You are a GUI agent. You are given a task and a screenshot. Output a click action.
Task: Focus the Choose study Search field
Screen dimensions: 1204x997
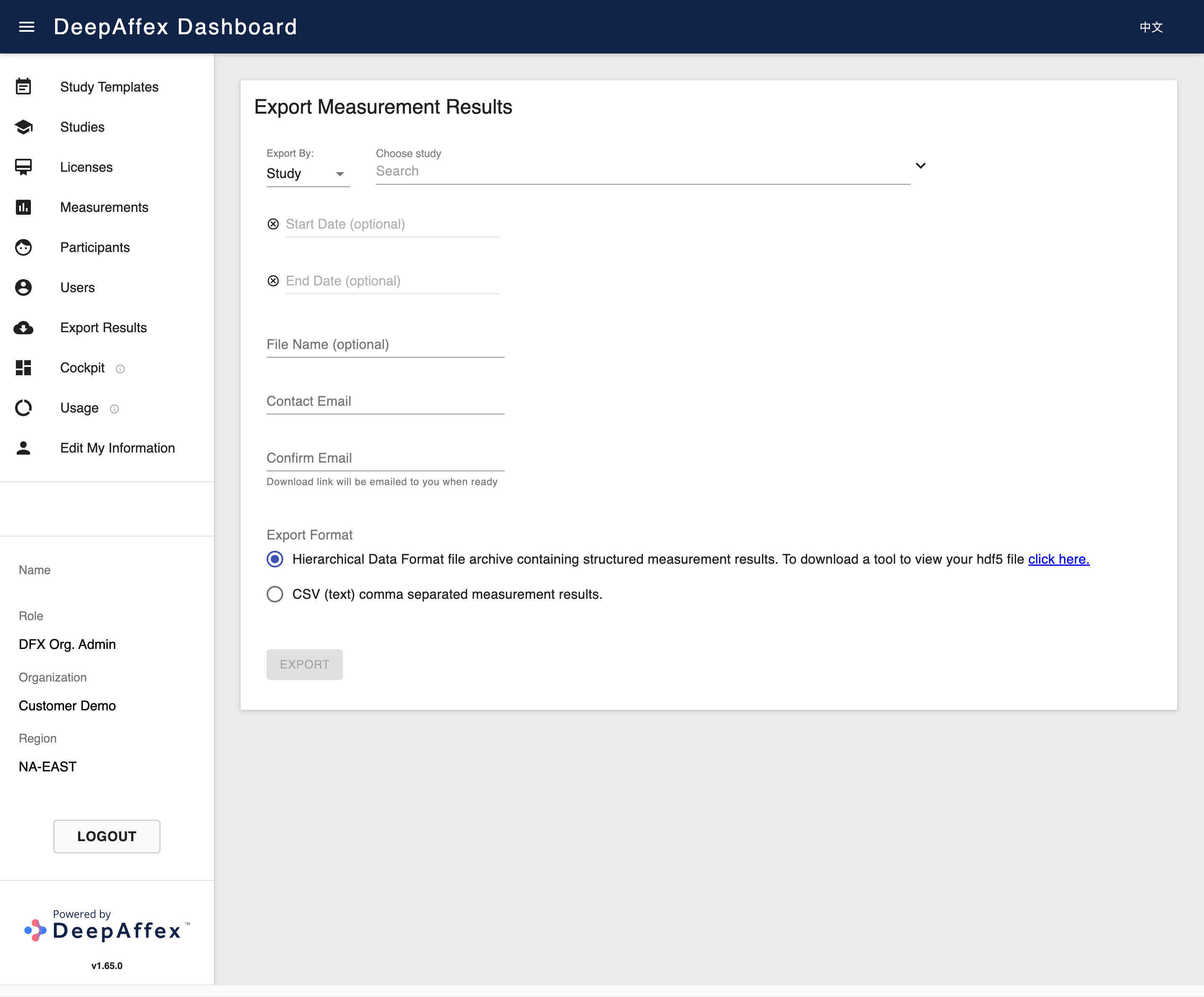[643, 171]
